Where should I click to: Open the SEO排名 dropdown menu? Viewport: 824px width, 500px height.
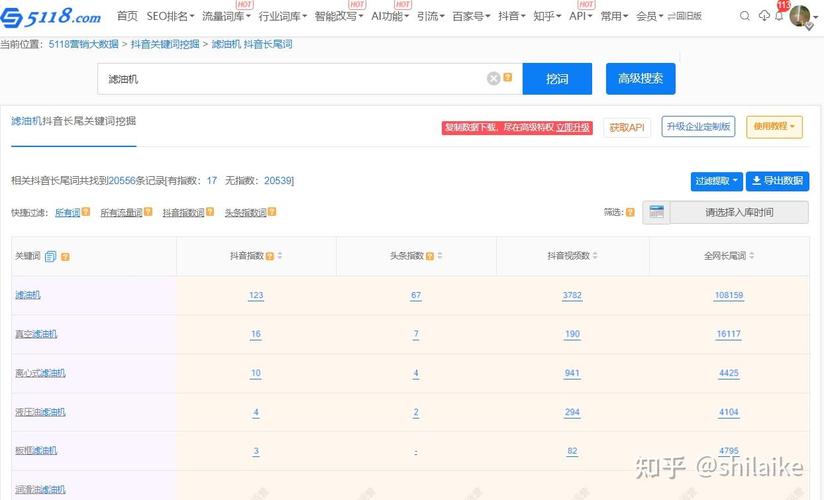pyautogui.click(x=170, y=16)
